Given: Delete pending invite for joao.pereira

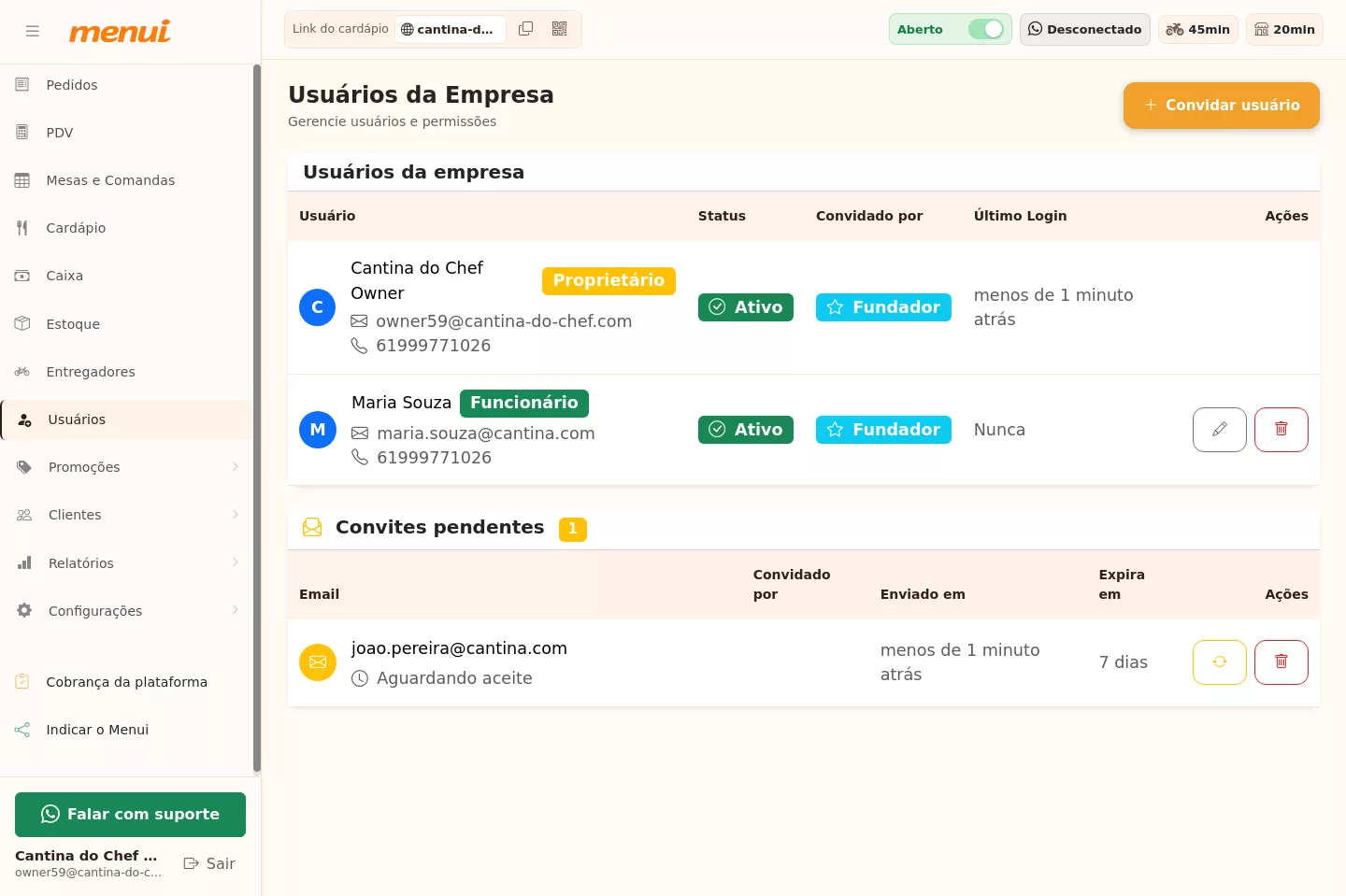Looking at the screenshot, I should 1282,662.
